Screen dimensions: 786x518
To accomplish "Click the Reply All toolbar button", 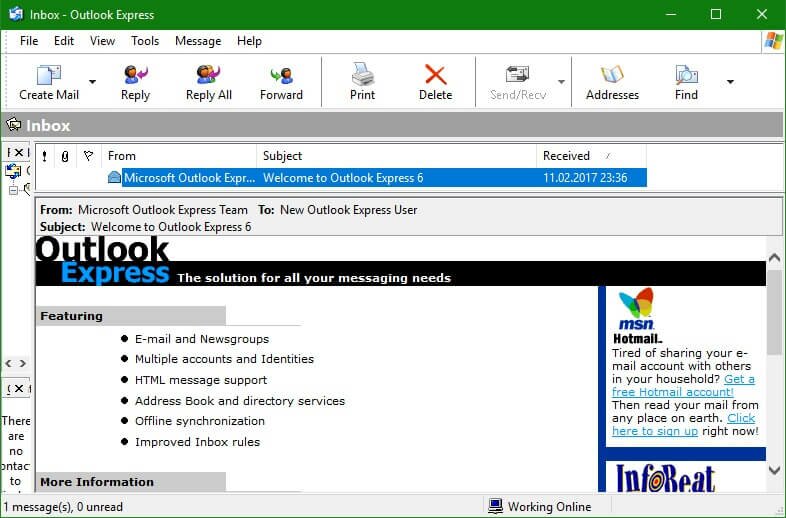I will pyautogui.click(x=209, y=83).
